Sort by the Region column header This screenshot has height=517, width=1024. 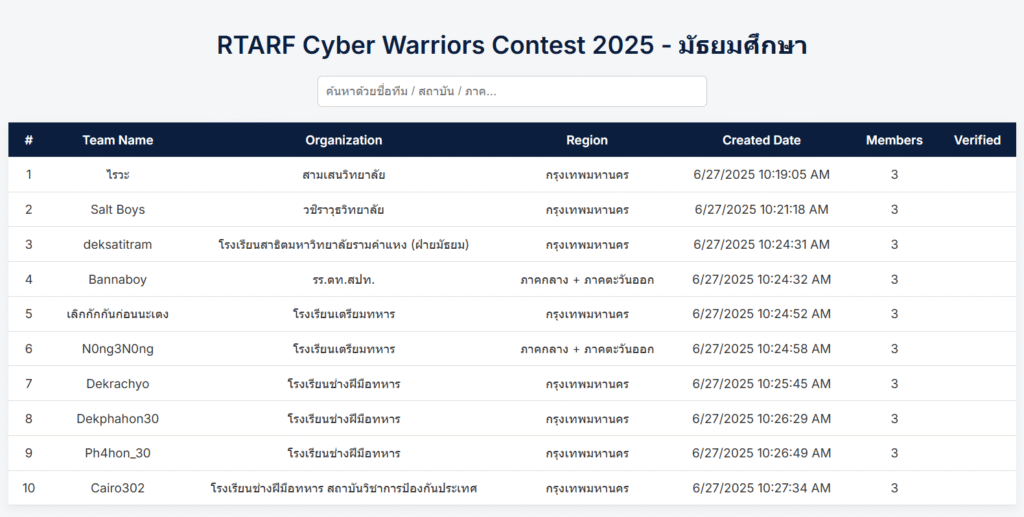click(586, 140)
